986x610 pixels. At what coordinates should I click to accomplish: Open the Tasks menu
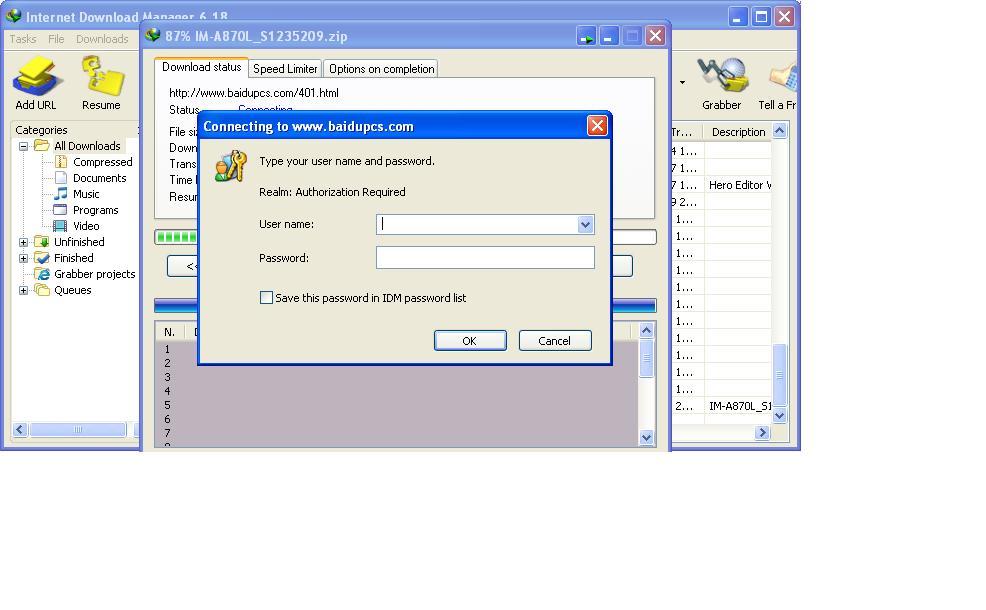[23, 39]
